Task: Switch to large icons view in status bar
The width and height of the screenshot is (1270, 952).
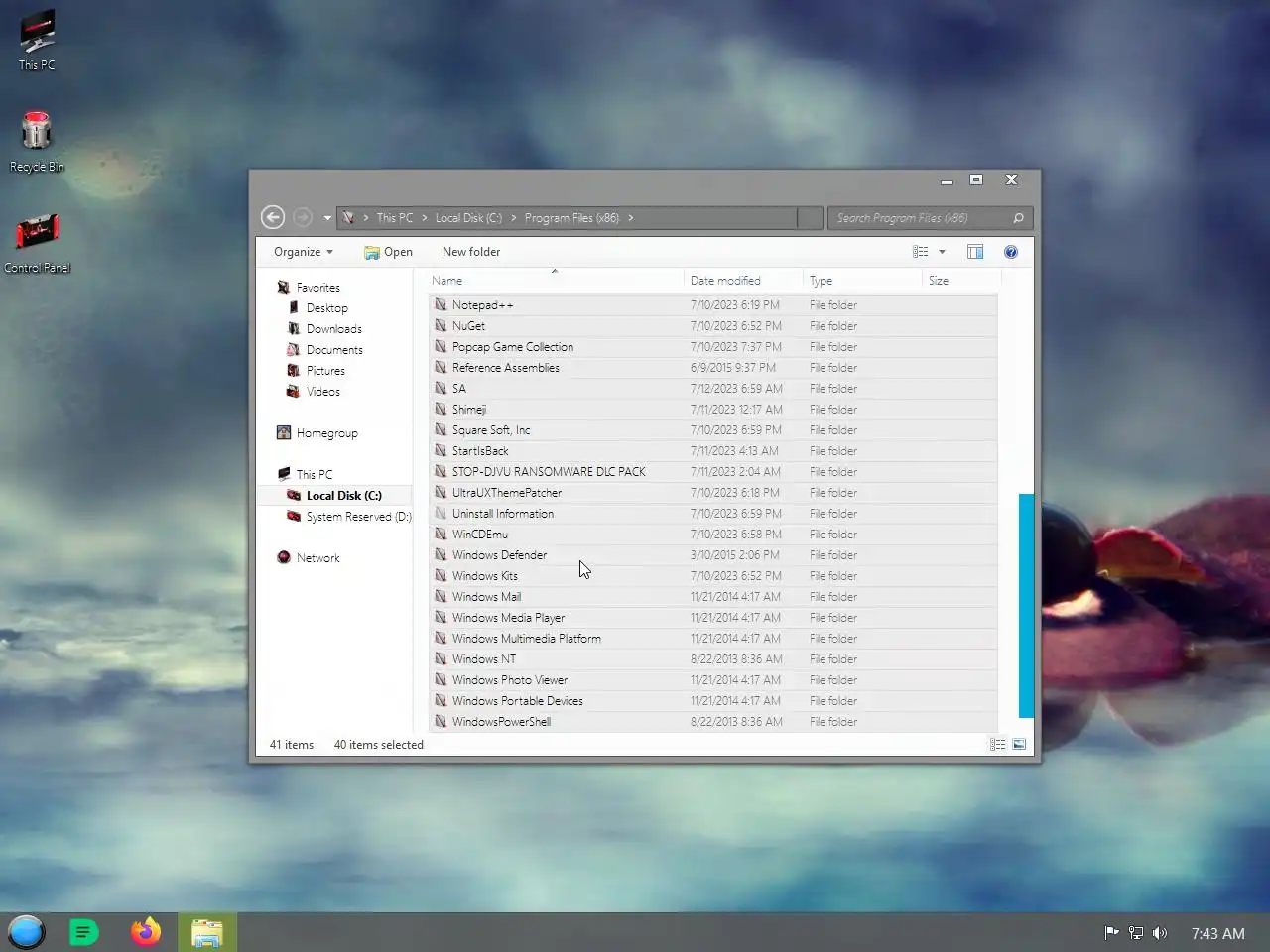Action: point(1019,745)
